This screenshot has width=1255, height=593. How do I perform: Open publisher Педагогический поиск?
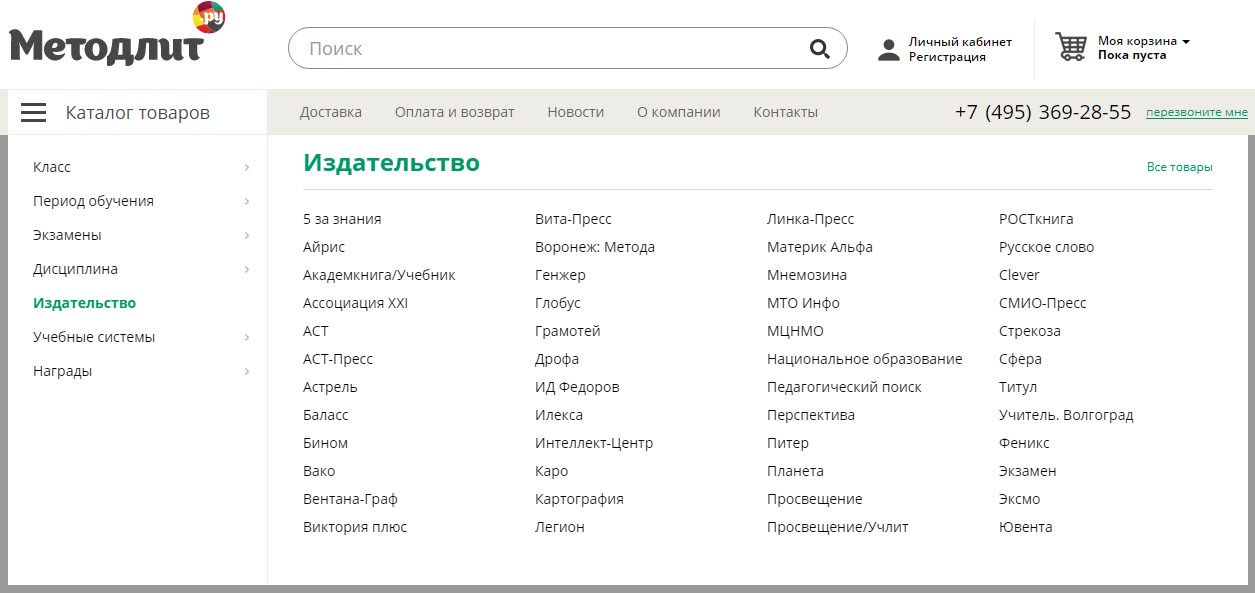tap(844, 387)
